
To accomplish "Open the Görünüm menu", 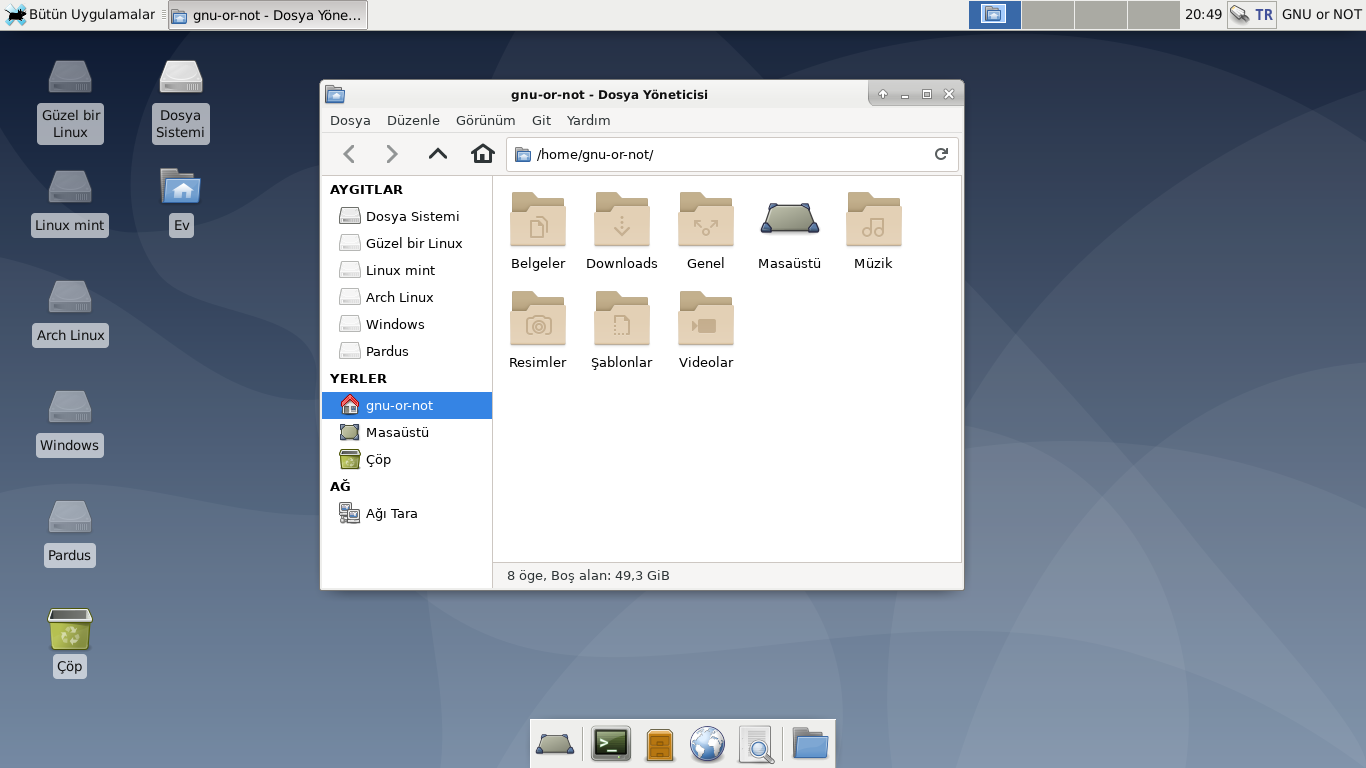I will (485, 120).
